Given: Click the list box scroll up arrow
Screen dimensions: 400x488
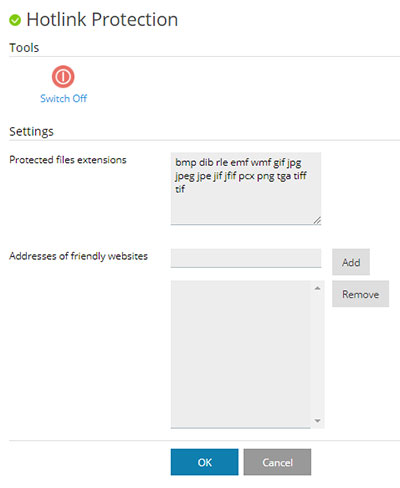Looking at the screenshot, I should tap(318, 288).
